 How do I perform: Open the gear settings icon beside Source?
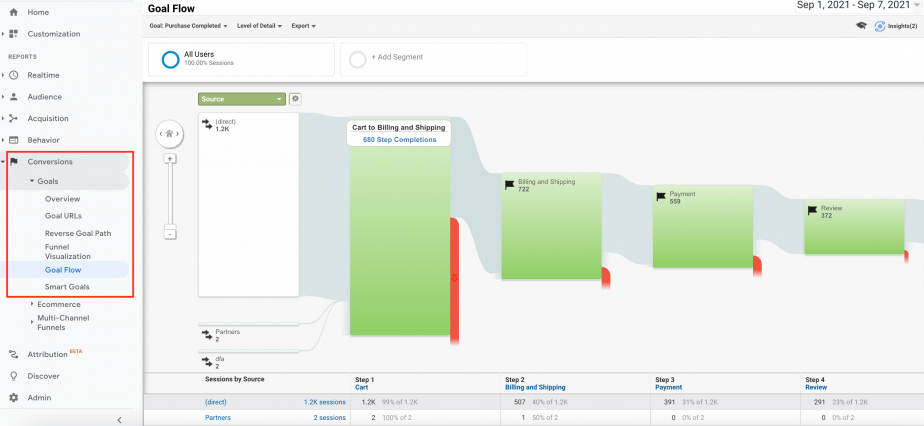[x=295, y=99]
